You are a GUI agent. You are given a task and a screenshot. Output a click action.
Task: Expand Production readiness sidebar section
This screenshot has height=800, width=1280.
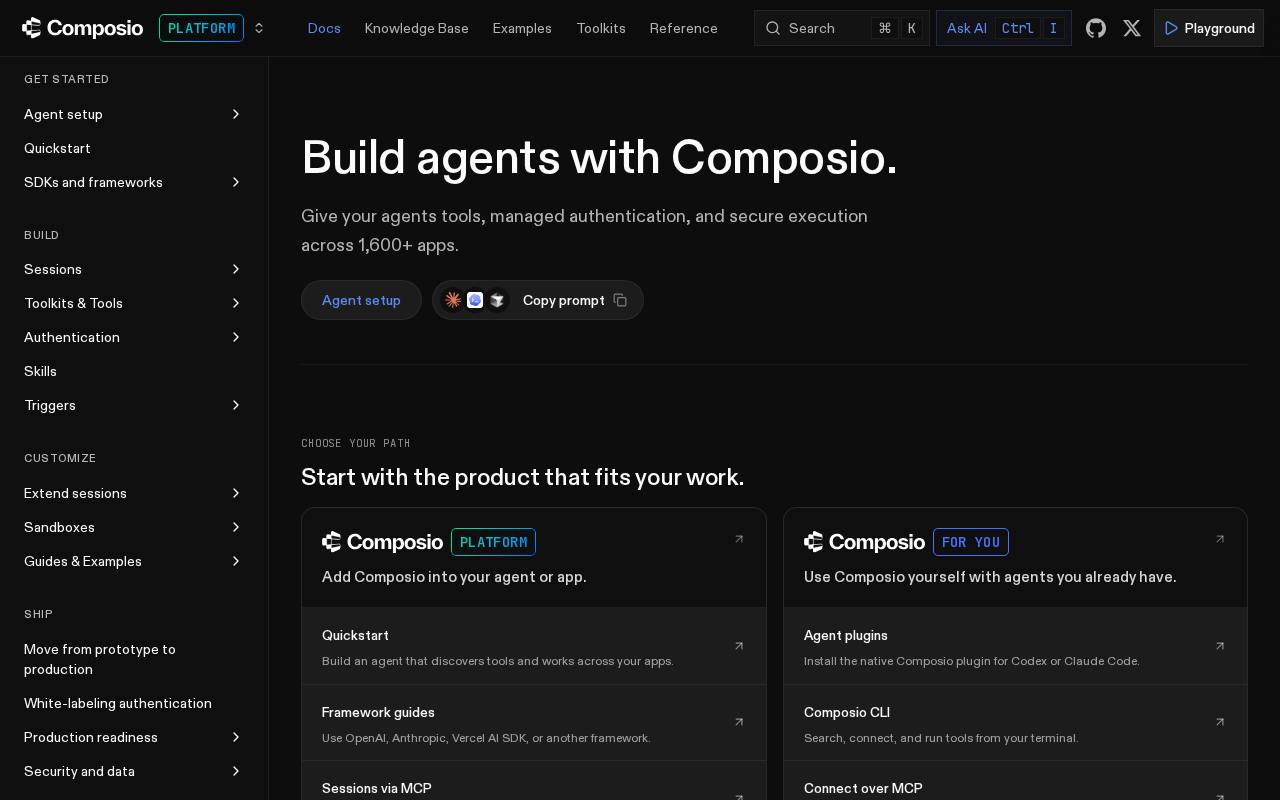click(x=236, y=737)
